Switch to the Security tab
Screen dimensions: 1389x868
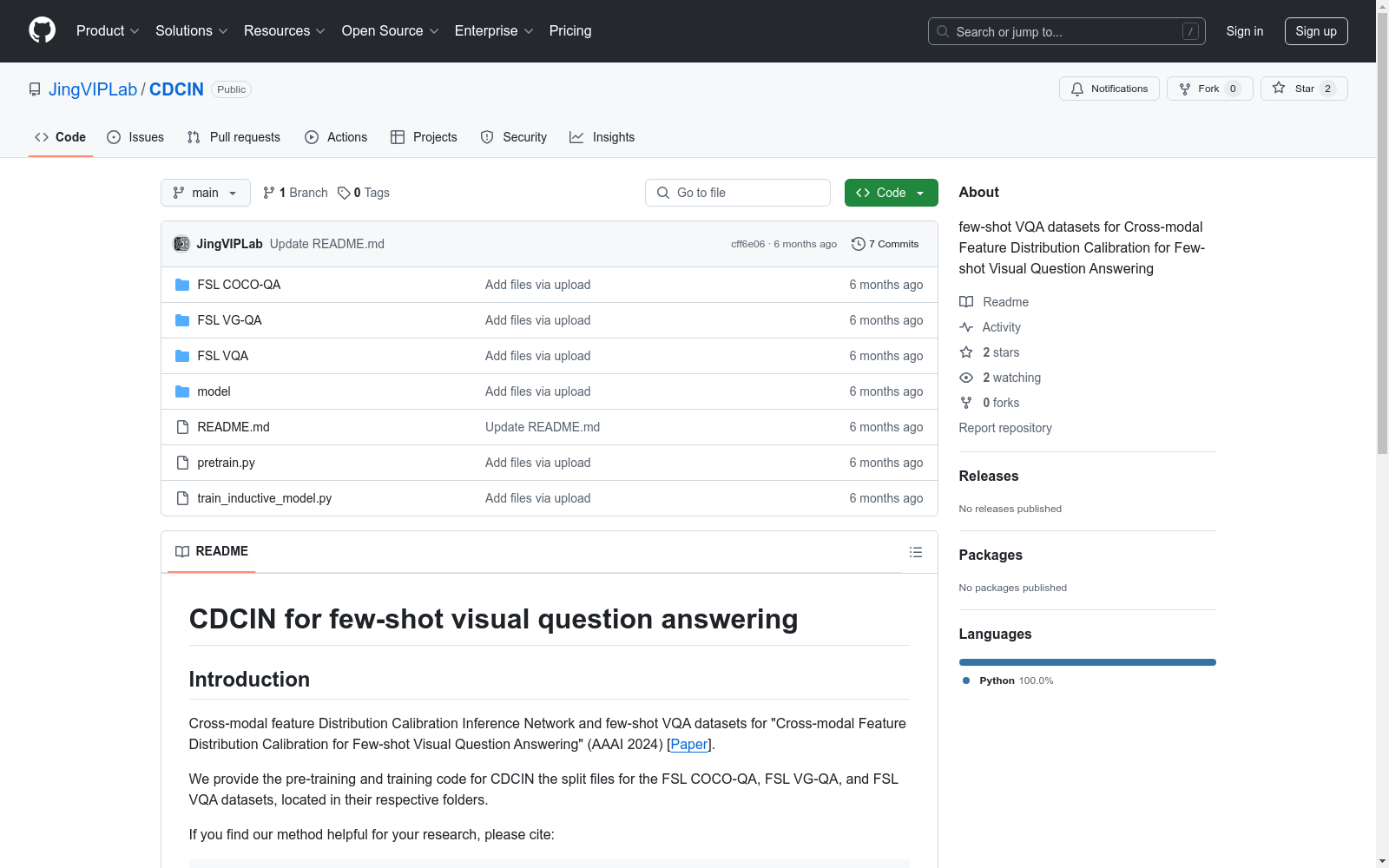coord(514,137)
